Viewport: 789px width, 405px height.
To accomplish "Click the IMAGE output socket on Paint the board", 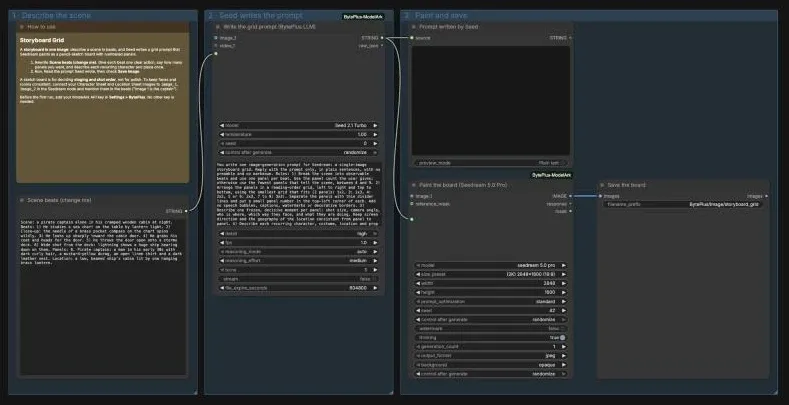I will click(x=570, y=196).
